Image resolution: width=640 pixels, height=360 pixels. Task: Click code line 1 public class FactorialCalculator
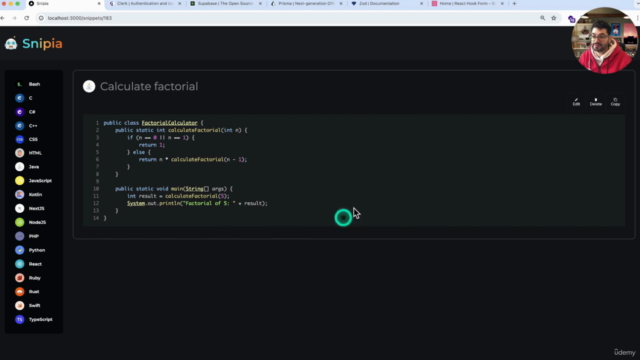coord(153,123)
